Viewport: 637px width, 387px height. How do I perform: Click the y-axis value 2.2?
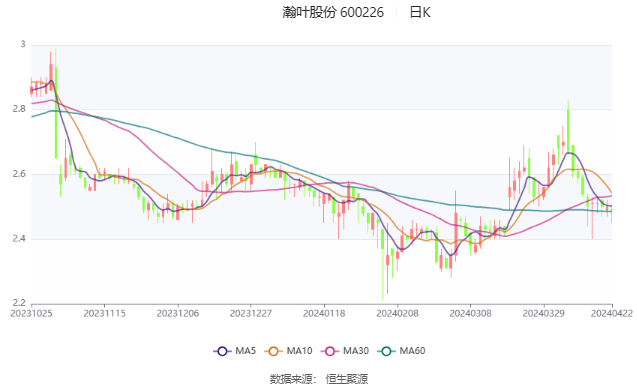[19, 303]
